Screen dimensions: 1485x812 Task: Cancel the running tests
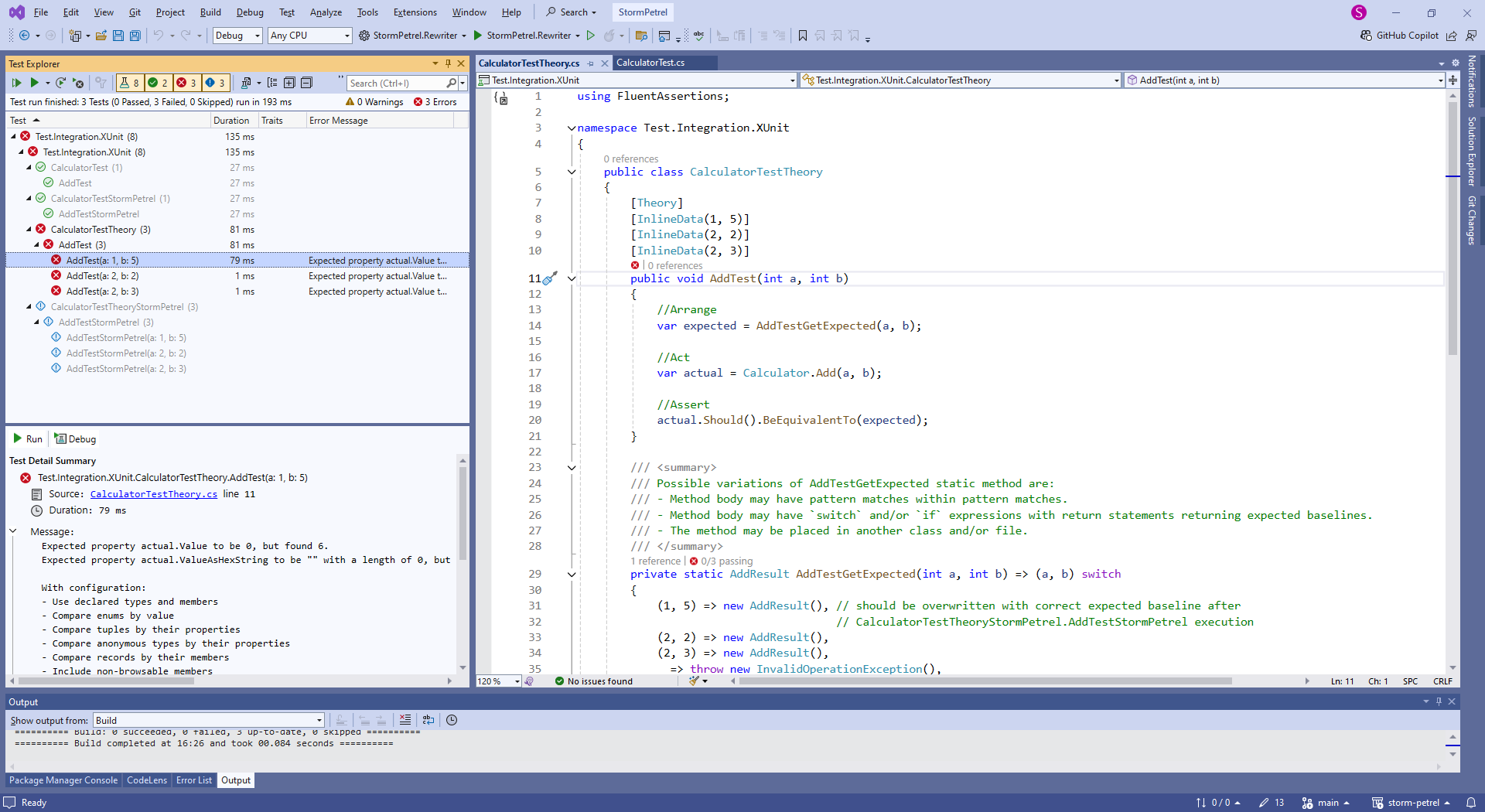78,83
